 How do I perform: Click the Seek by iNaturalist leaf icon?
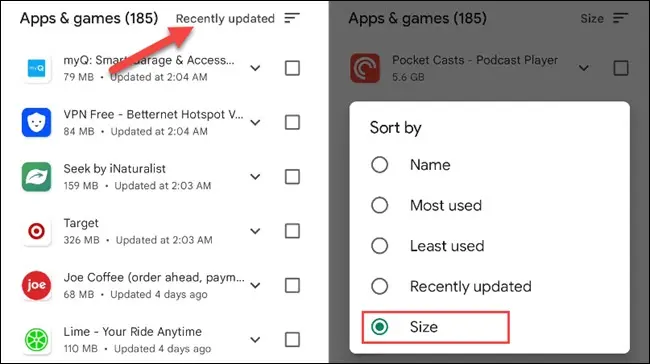[x=36, y=177]
